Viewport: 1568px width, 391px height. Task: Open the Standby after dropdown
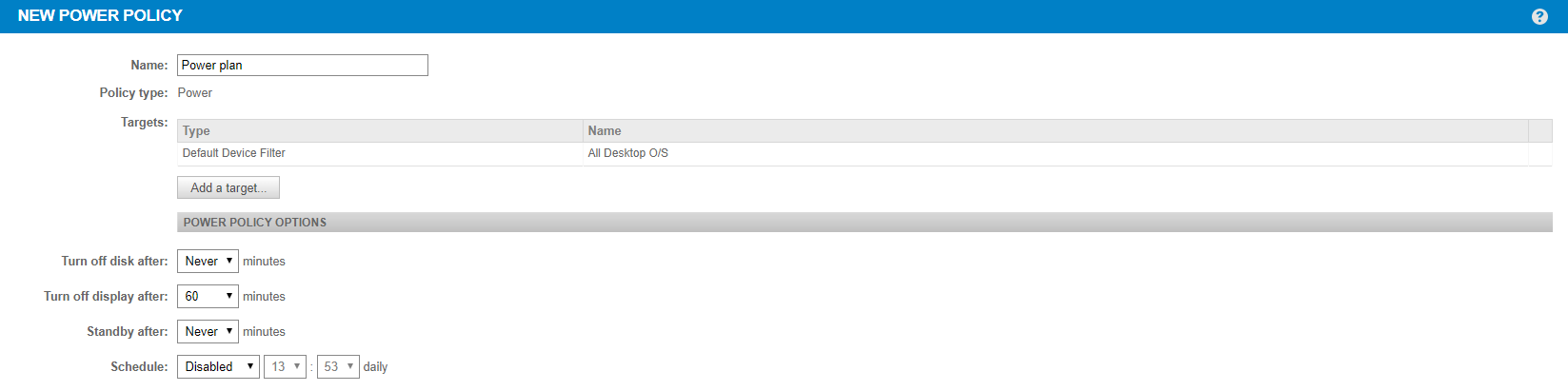pos(208,331)
